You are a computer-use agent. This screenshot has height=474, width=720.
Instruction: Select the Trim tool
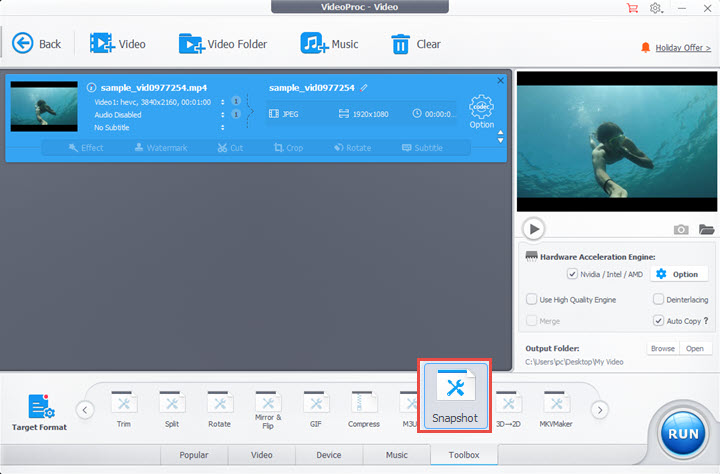pyautogui.click(x=124, y=409)
